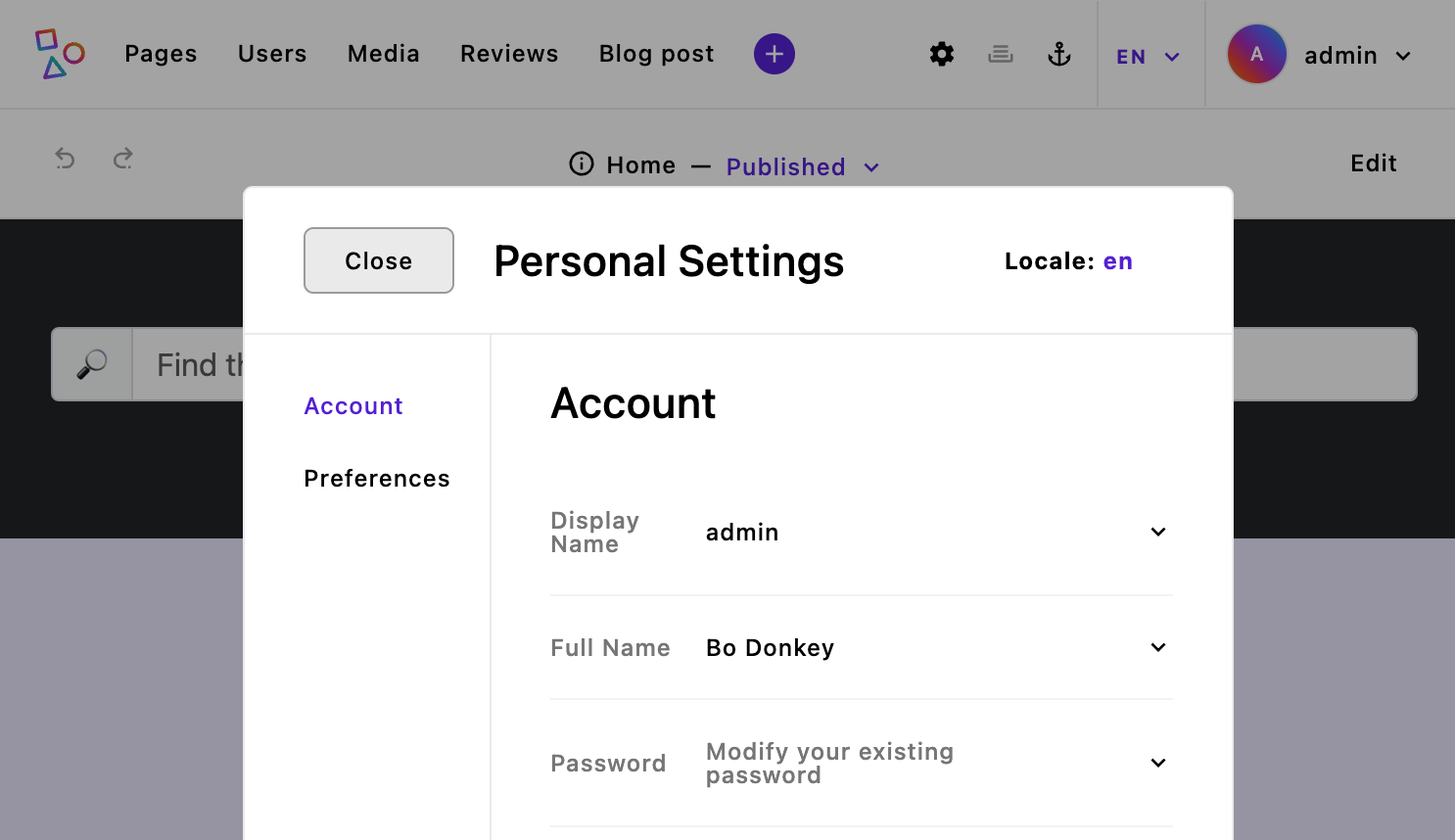This screenshot has width=1455, height=840.
Task: Click Edit to modify the Home page
Action: (1373, 163)
